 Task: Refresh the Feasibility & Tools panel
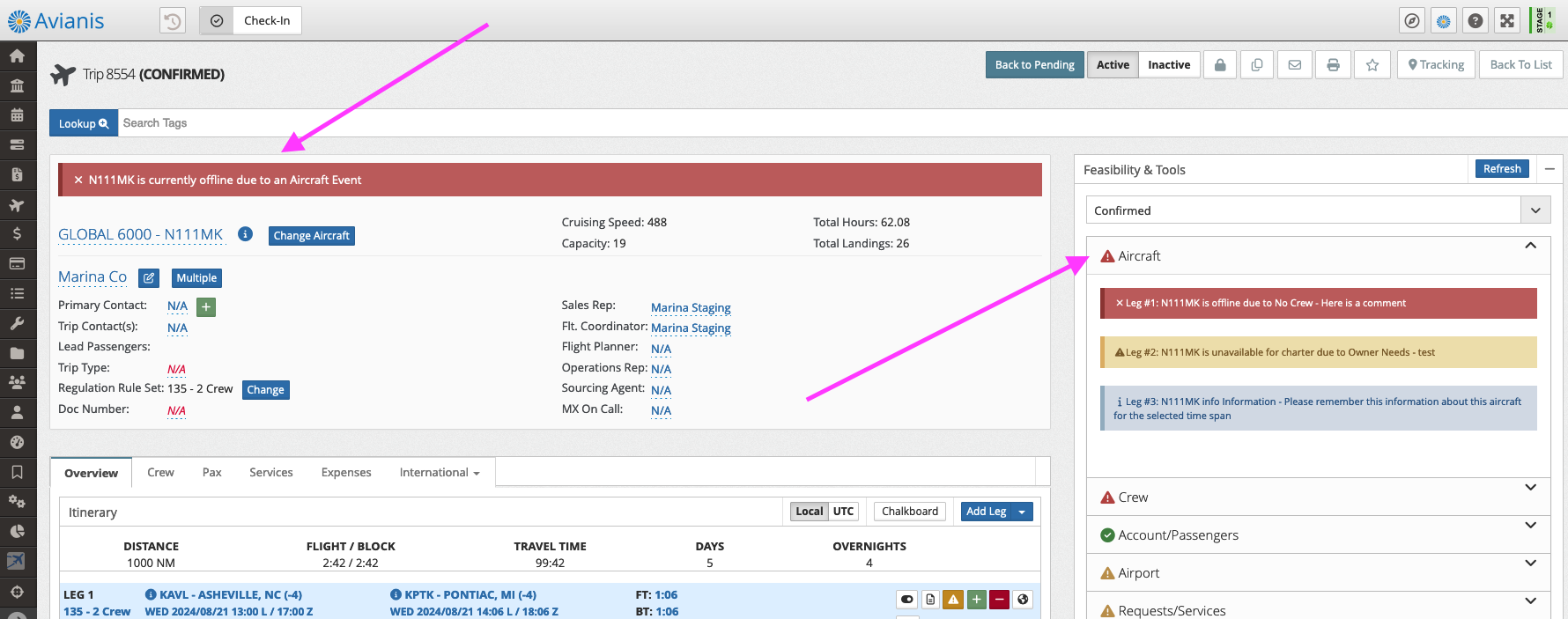click(x=1502, y=169)
